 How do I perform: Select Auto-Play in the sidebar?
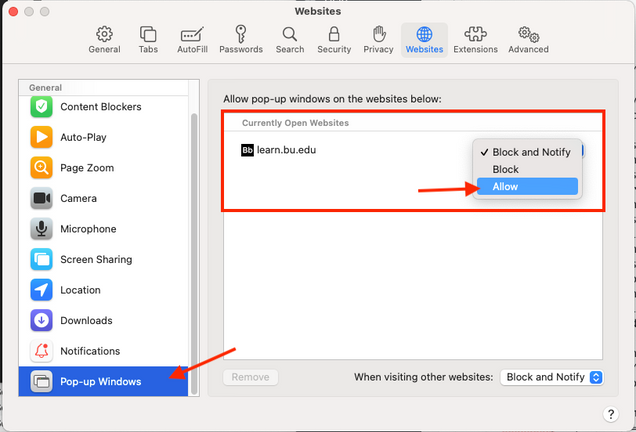103,137
